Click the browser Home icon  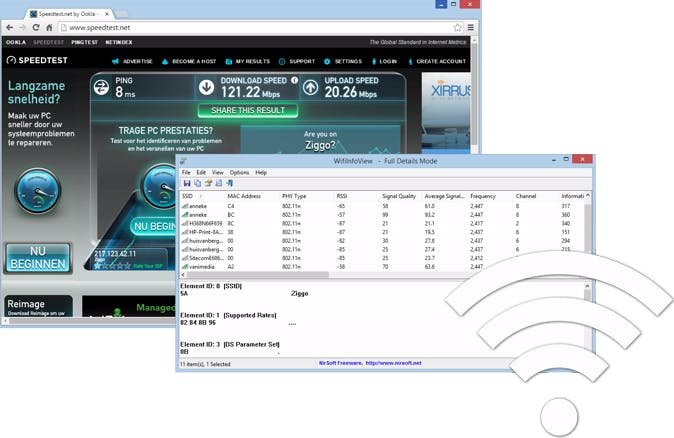click(49, 28)
